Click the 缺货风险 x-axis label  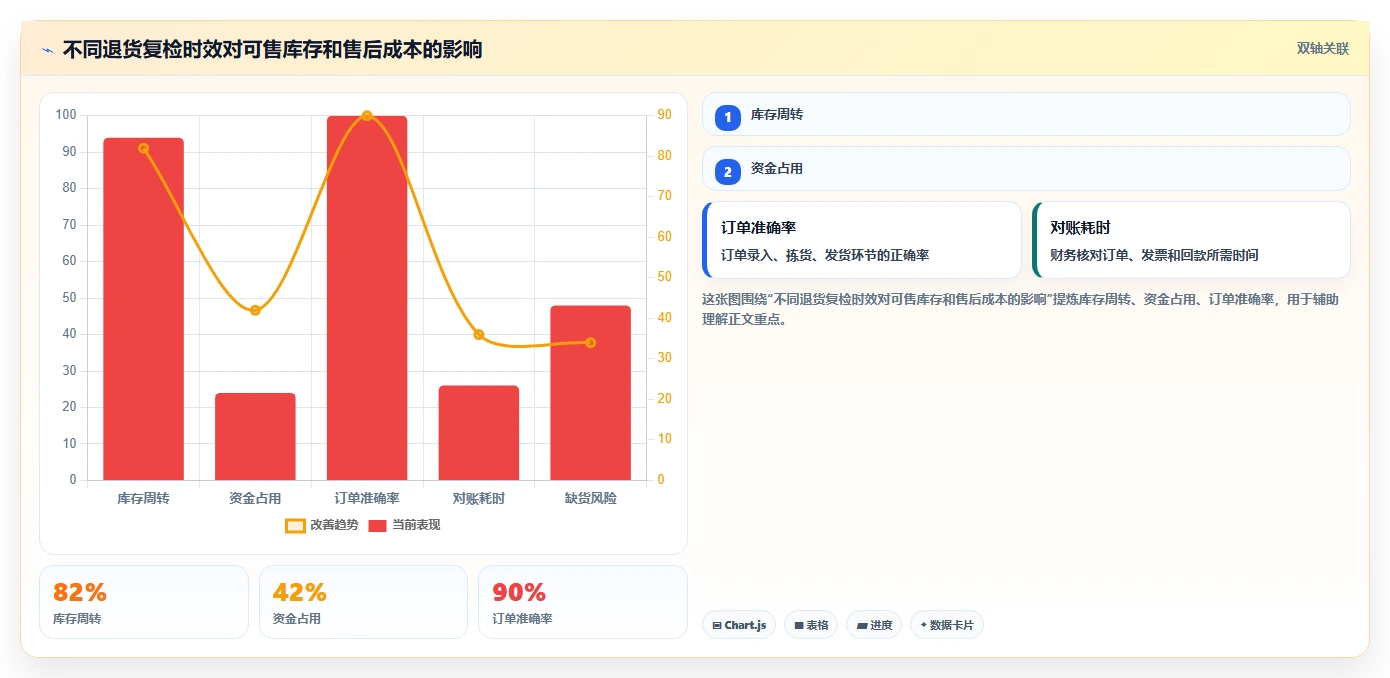pyautogui.click(x=590, y=498)
